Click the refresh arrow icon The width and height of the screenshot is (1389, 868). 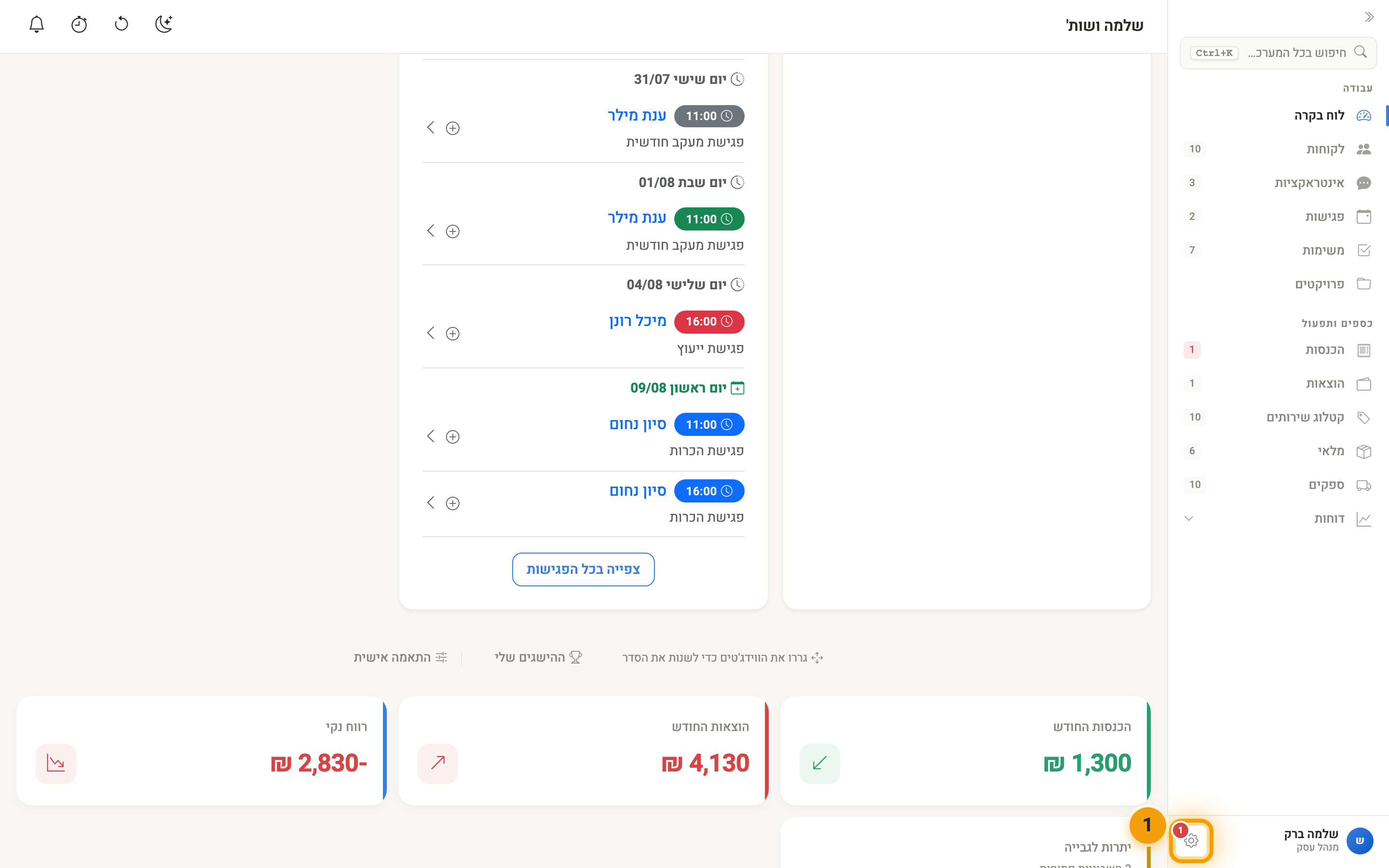(121, 24)
